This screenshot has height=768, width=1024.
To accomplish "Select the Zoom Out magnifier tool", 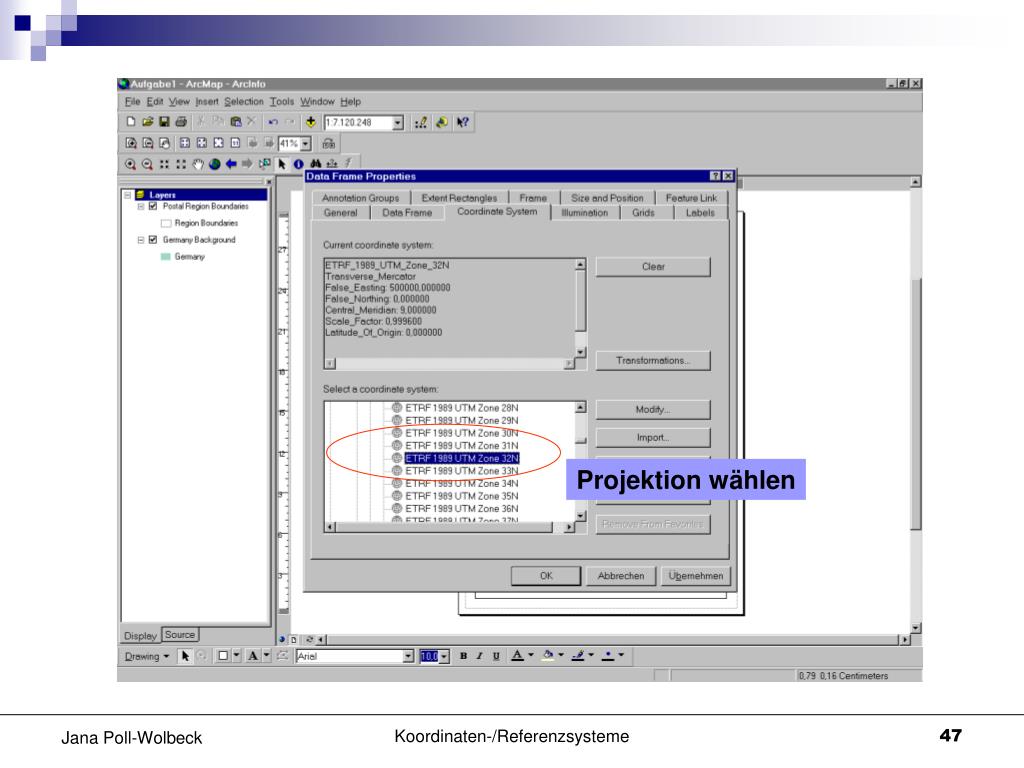I will click(x=148, y=164).
